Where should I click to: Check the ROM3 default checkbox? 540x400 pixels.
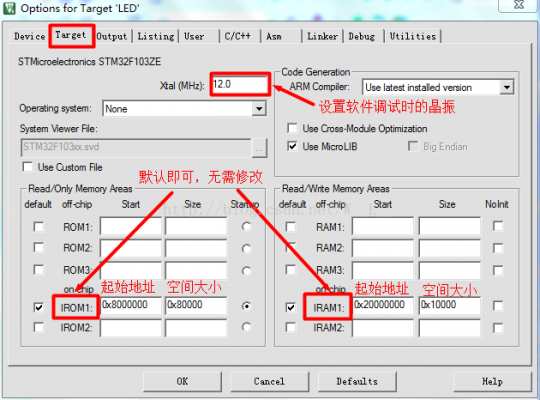click(39, 269)
